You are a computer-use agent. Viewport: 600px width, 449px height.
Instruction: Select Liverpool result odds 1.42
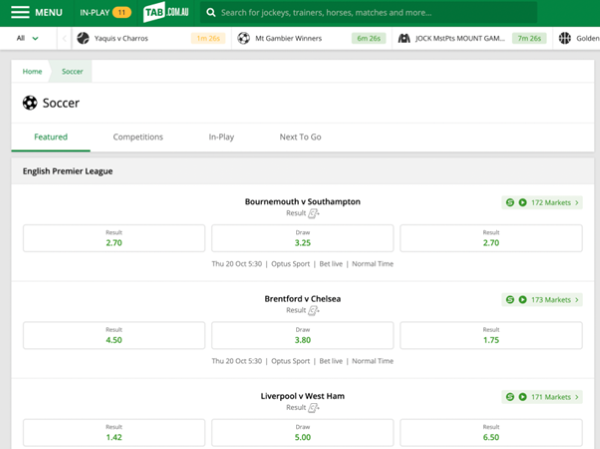[x=114, y=433]
